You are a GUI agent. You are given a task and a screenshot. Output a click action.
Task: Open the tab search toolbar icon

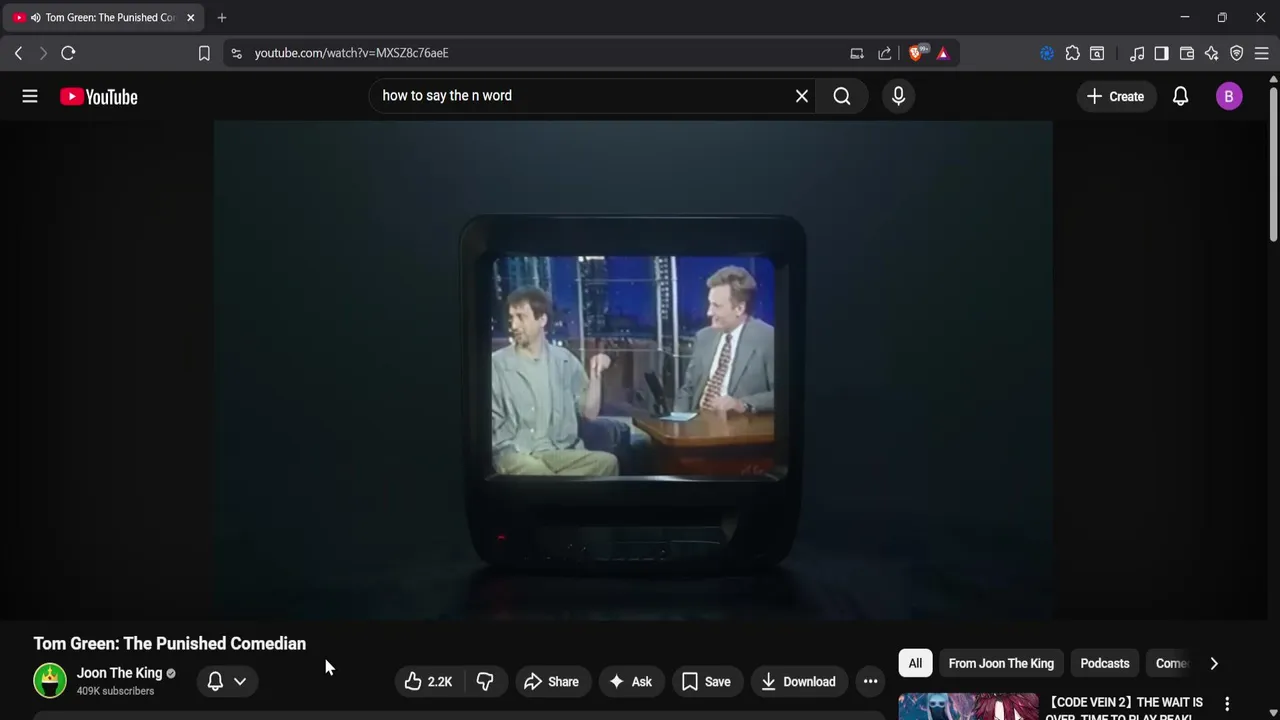pyautogui.click(x=1097, y=53)
